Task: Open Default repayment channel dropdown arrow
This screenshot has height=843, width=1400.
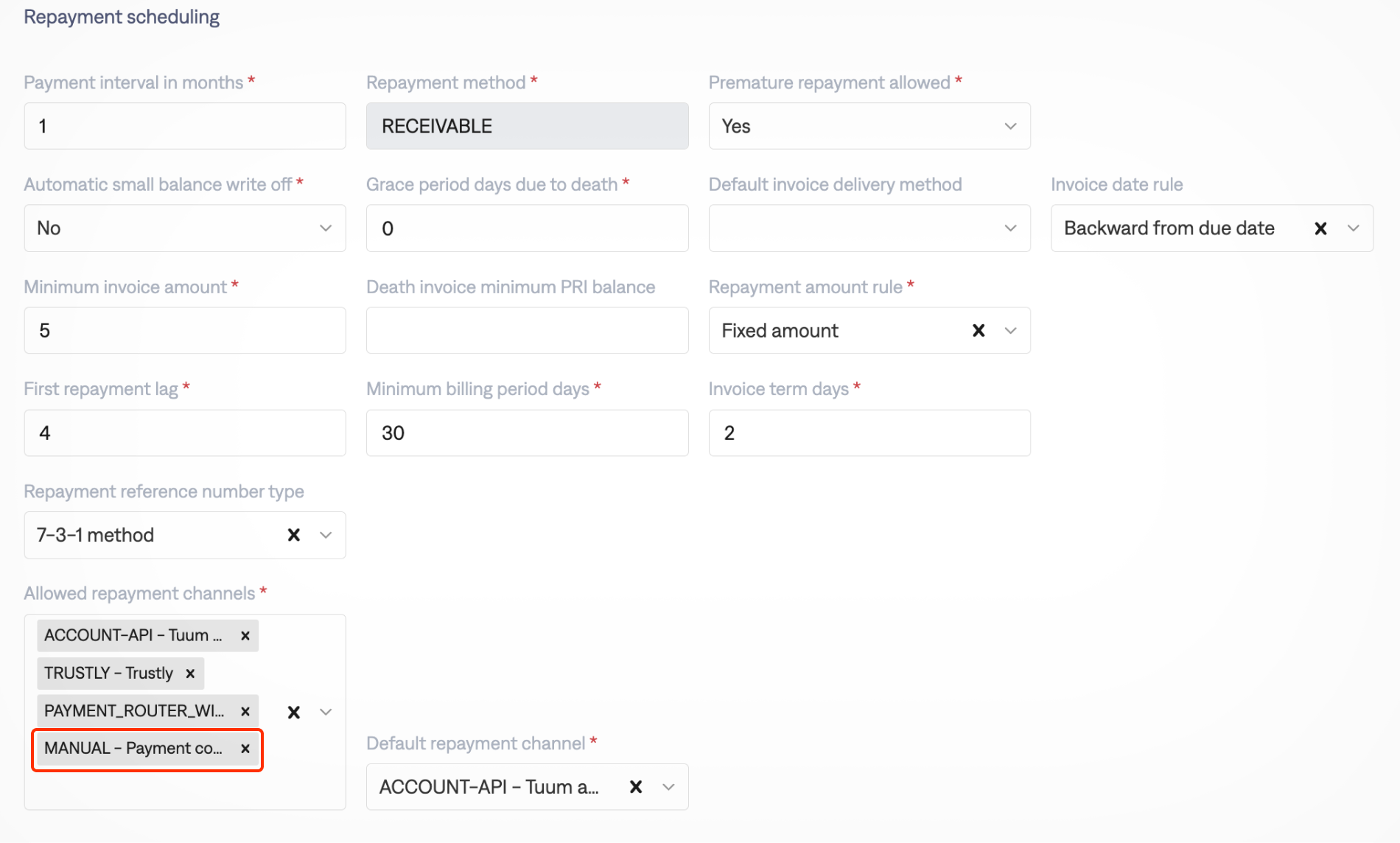Action: coord(668,787)
